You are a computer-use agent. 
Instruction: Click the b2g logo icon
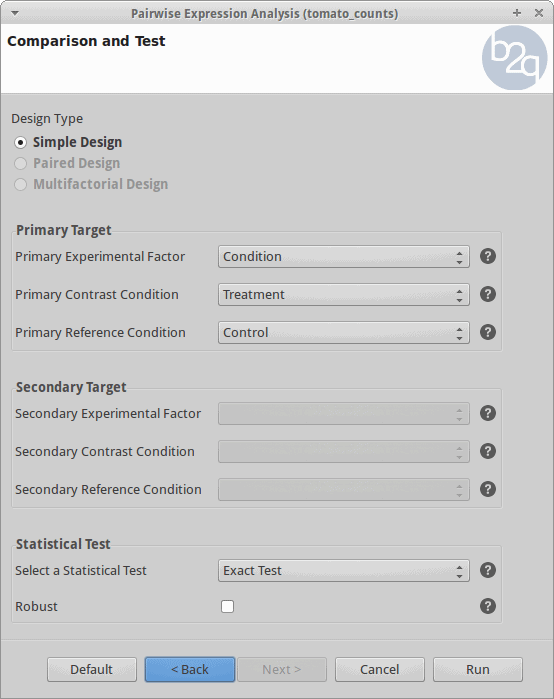(514, 58)
